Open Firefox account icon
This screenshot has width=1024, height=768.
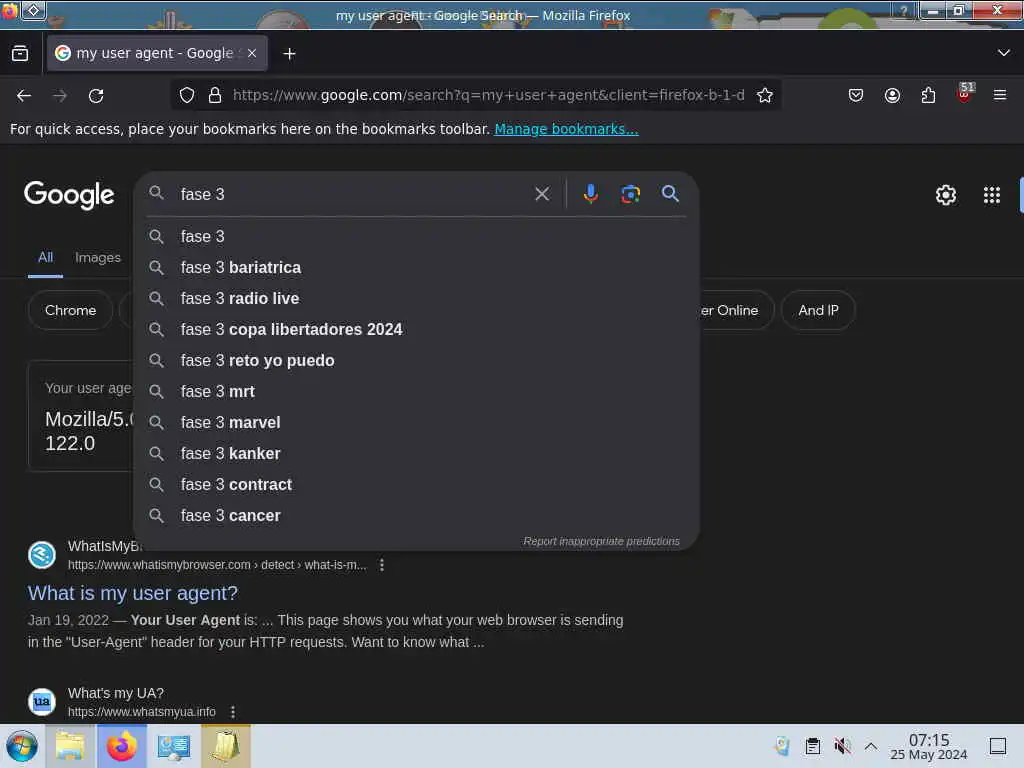pos(892,95)
